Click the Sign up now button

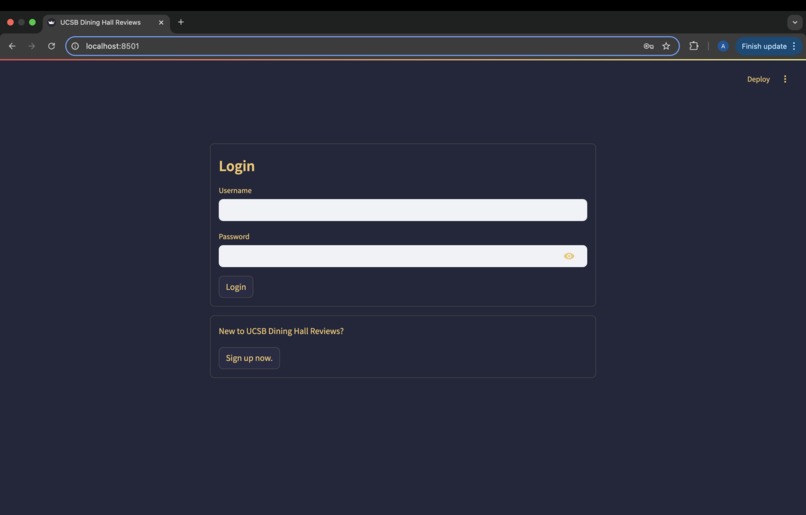pos(249,358)
